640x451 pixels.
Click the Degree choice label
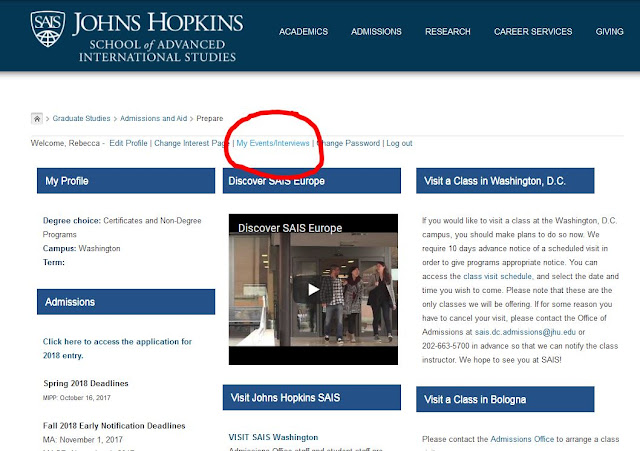[72, 221]
